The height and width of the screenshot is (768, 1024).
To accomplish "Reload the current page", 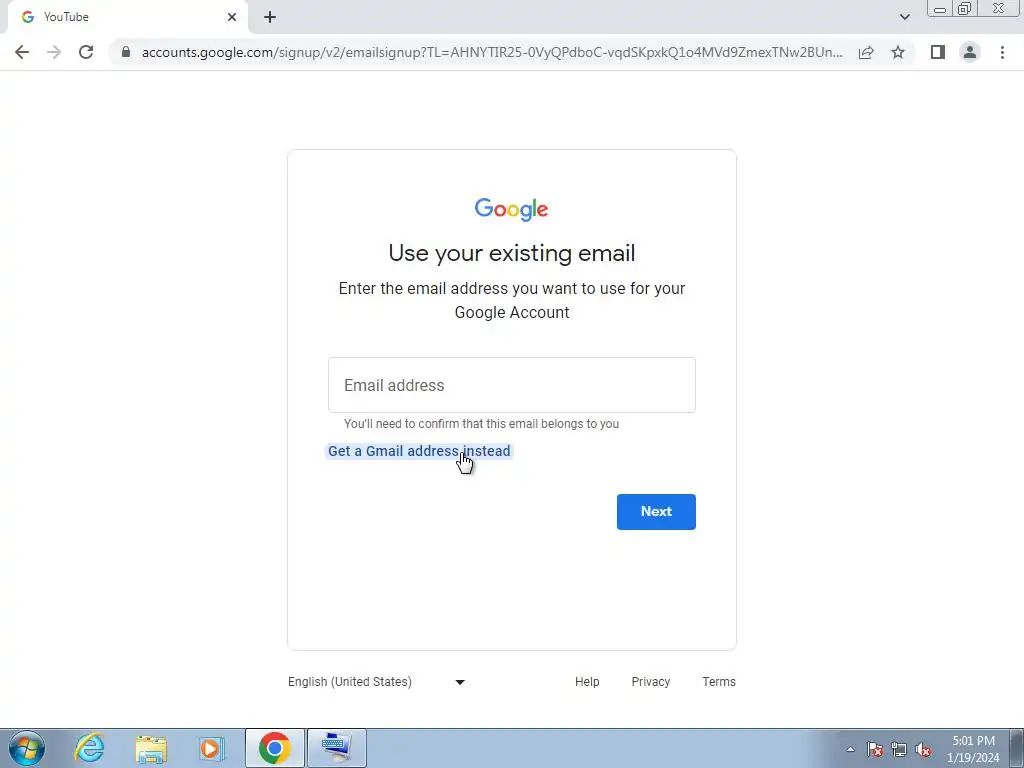I will click(86, 52).
